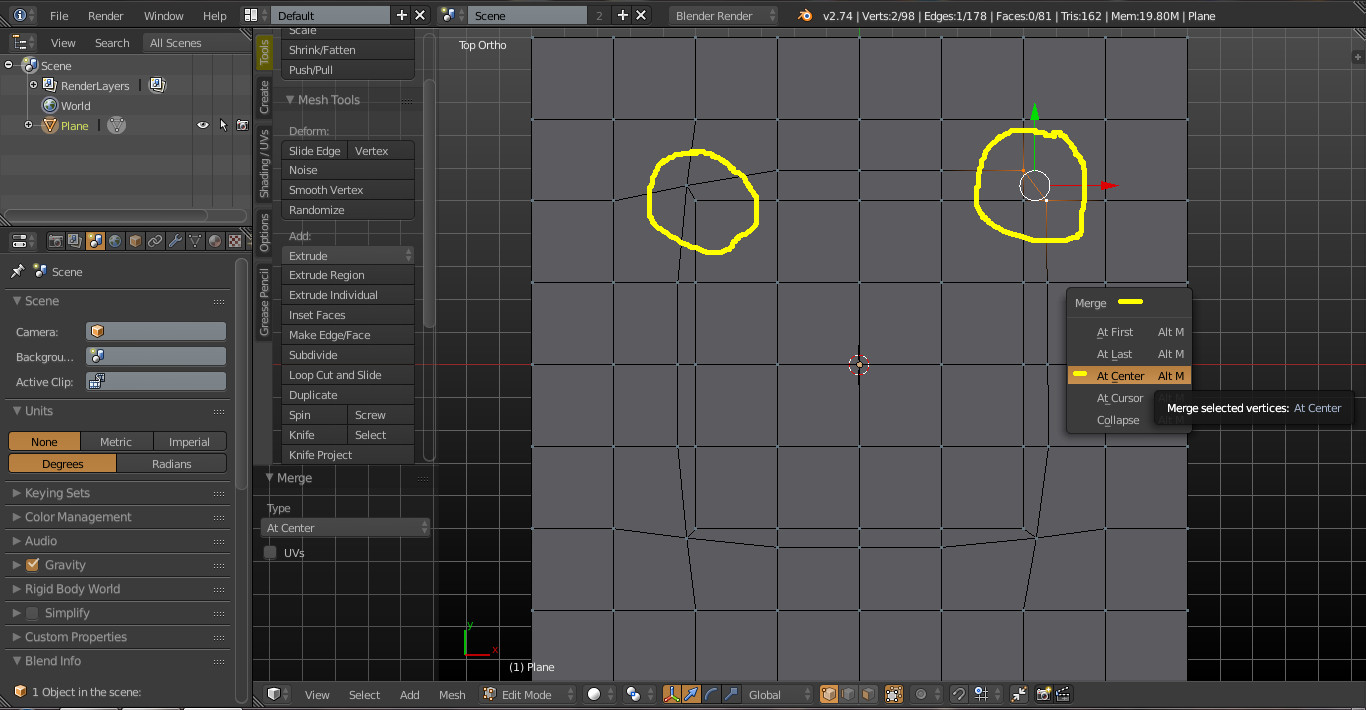The width and height of the screenshot is (1366, 710).
Task: Open the Mesh Data properties tab (triangle icon)
Action: tap(195, 241)
